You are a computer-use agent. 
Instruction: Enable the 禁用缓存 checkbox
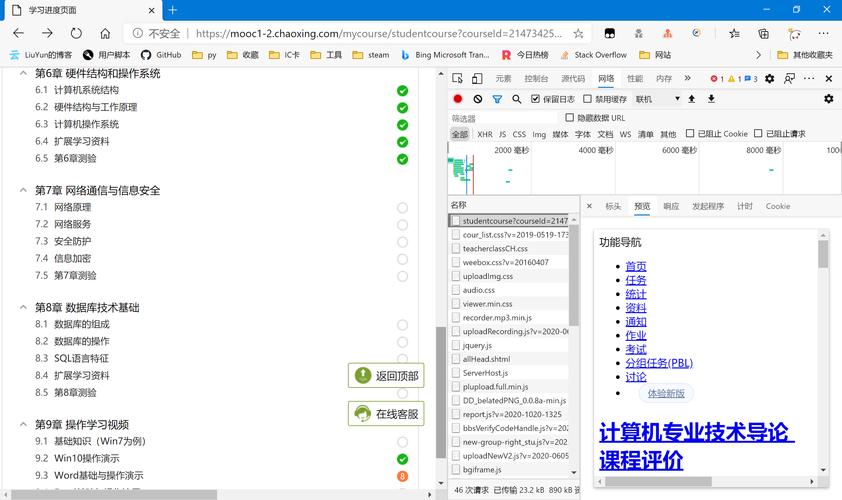click(x=588, y=99)
